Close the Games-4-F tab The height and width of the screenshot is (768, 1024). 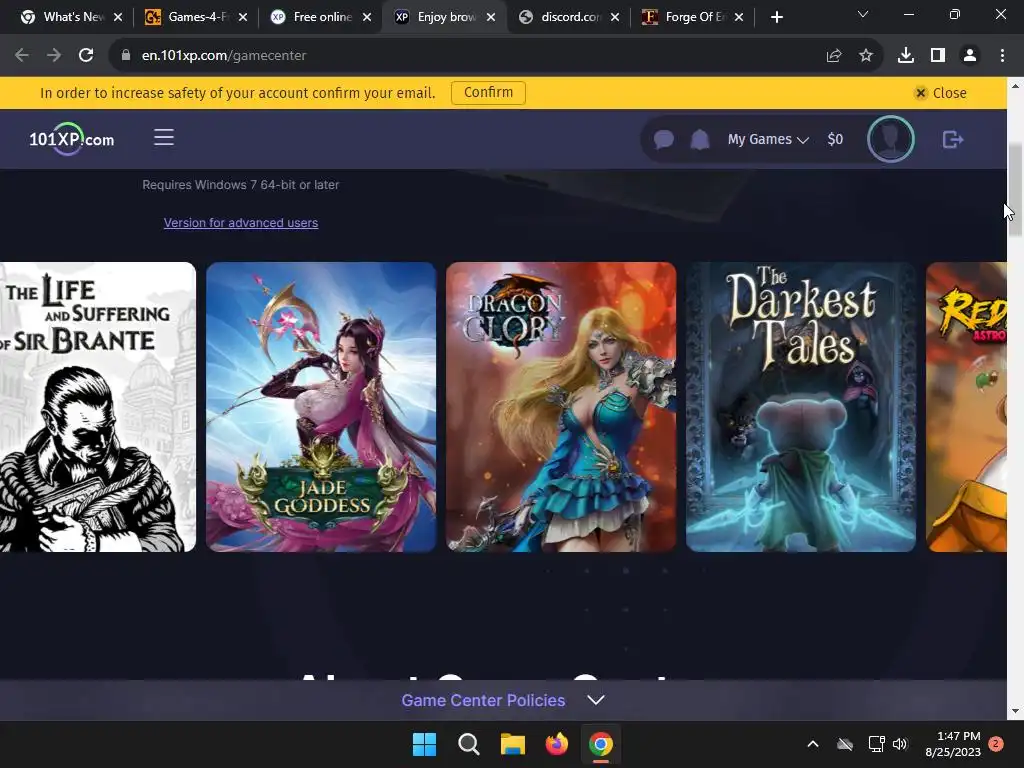243,17
